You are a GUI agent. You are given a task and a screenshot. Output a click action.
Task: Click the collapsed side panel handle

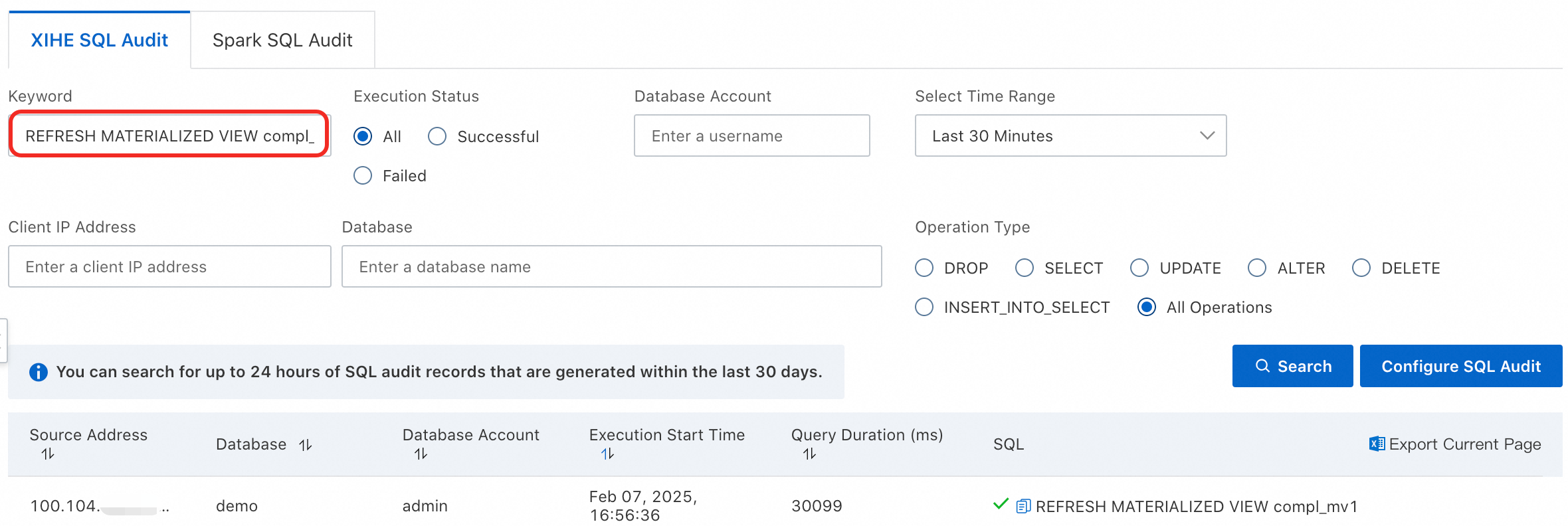[x=3, y=341]
